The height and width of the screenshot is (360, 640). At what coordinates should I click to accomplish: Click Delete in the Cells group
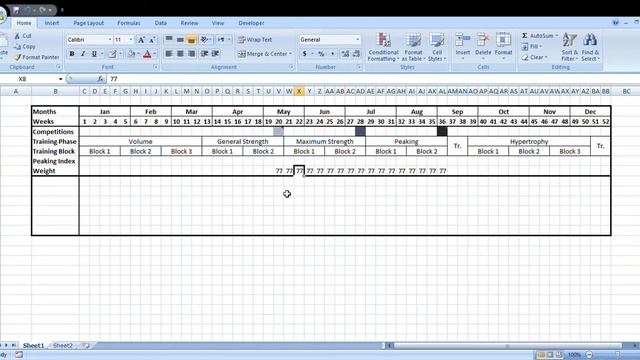tap(483, 46)
